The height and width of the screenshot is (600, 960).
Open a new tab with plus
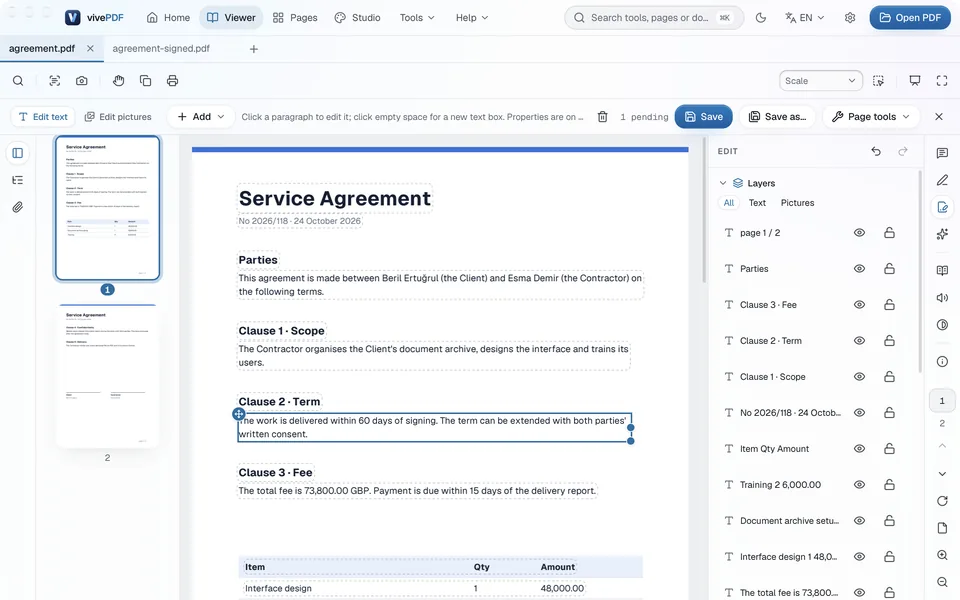[253, 49]
